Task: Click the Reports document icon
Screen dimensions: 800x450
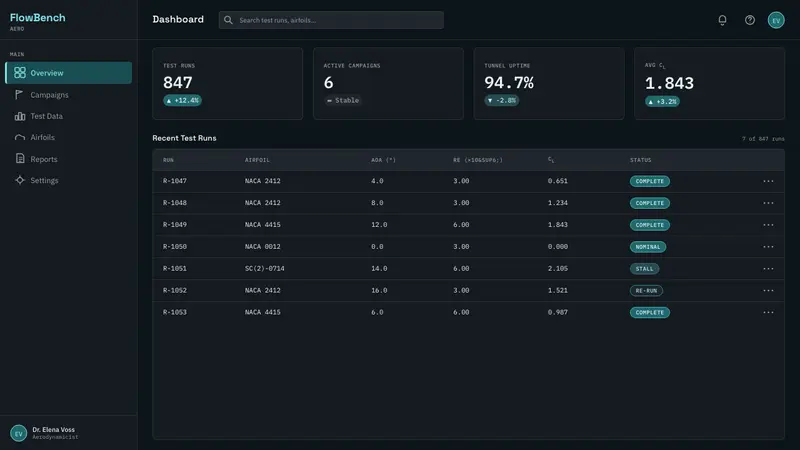Action: coord(20,159)
